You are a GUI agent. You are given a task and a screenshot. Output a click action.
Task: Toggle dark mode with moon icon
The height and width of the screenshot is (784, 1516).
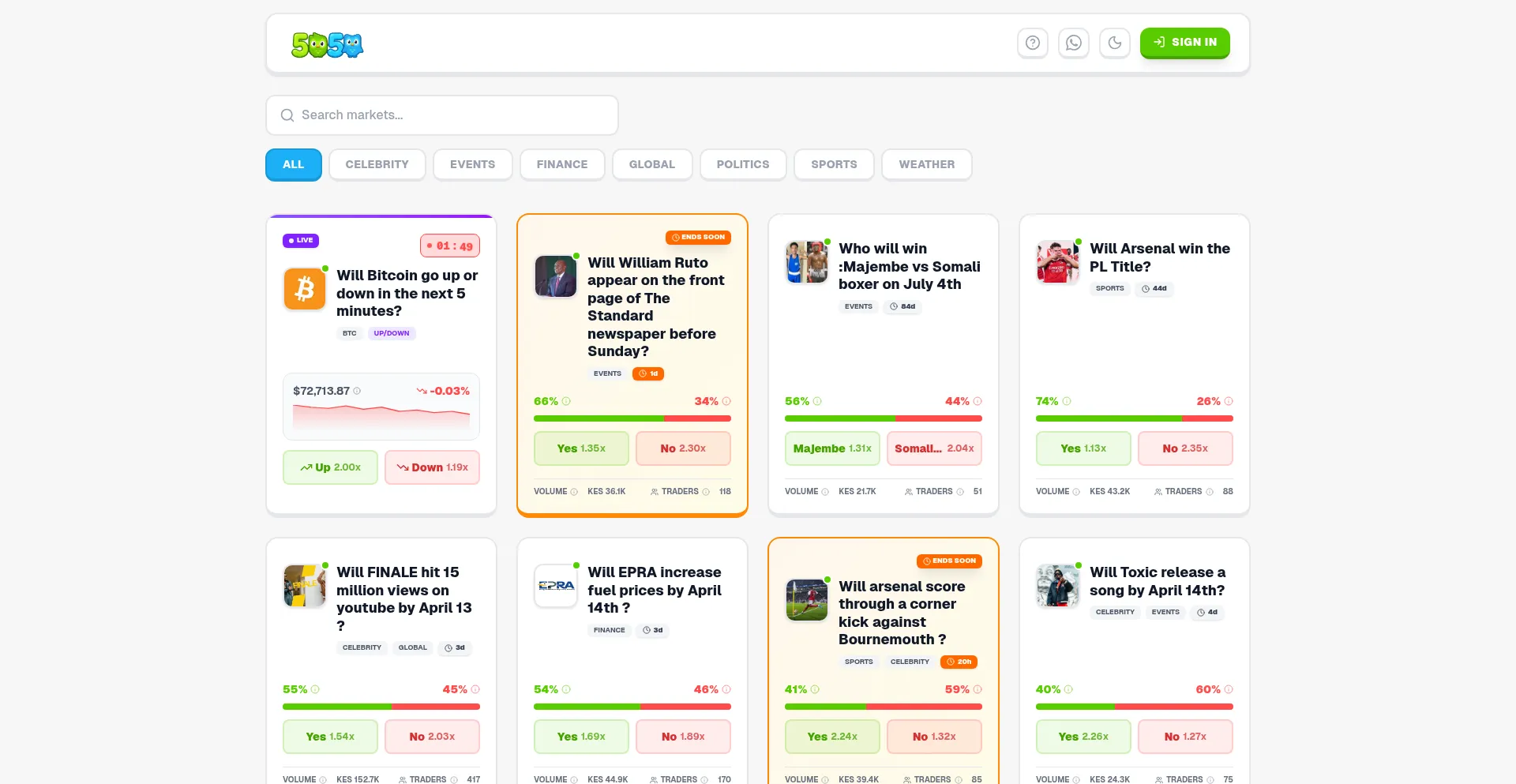tap(1115, 43)
